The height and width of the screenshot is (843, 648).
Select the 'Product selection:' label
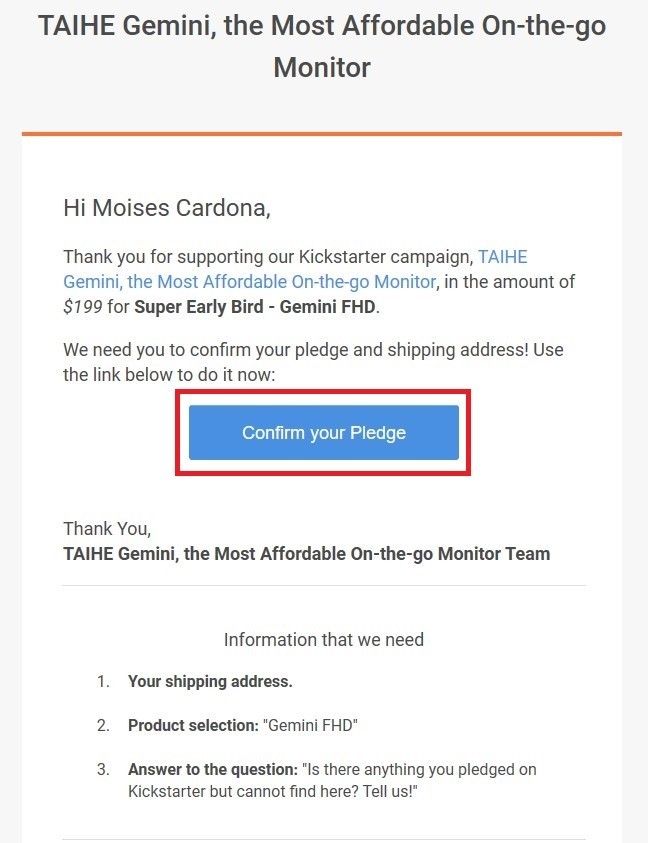point(194,726)
